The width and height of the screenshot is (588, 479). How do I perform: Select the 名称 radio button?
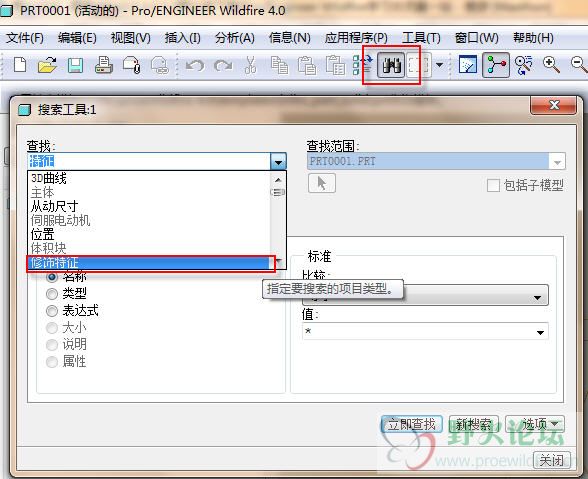(52, 277)
